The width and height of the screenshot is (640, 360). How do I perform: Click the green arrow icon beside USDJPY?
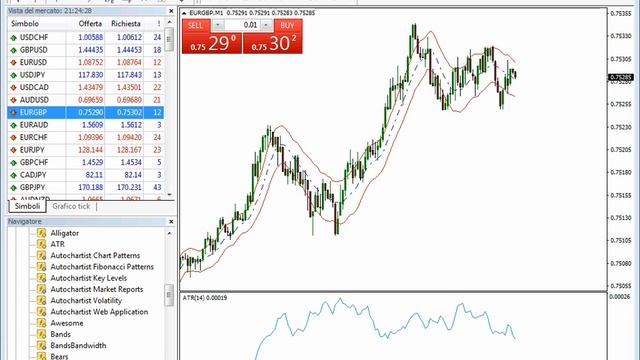[13, 75]
